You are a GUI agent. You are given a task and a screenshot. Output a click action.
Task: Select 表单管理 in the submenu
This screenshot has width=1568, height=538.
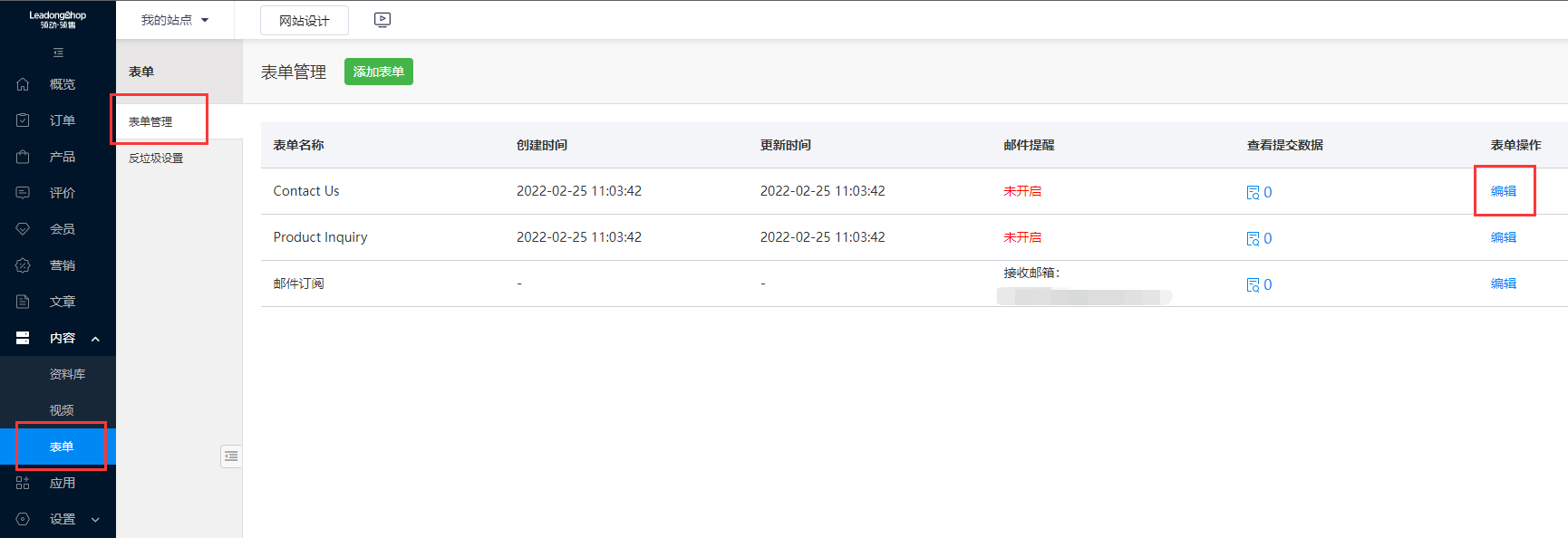click(150, 121)
